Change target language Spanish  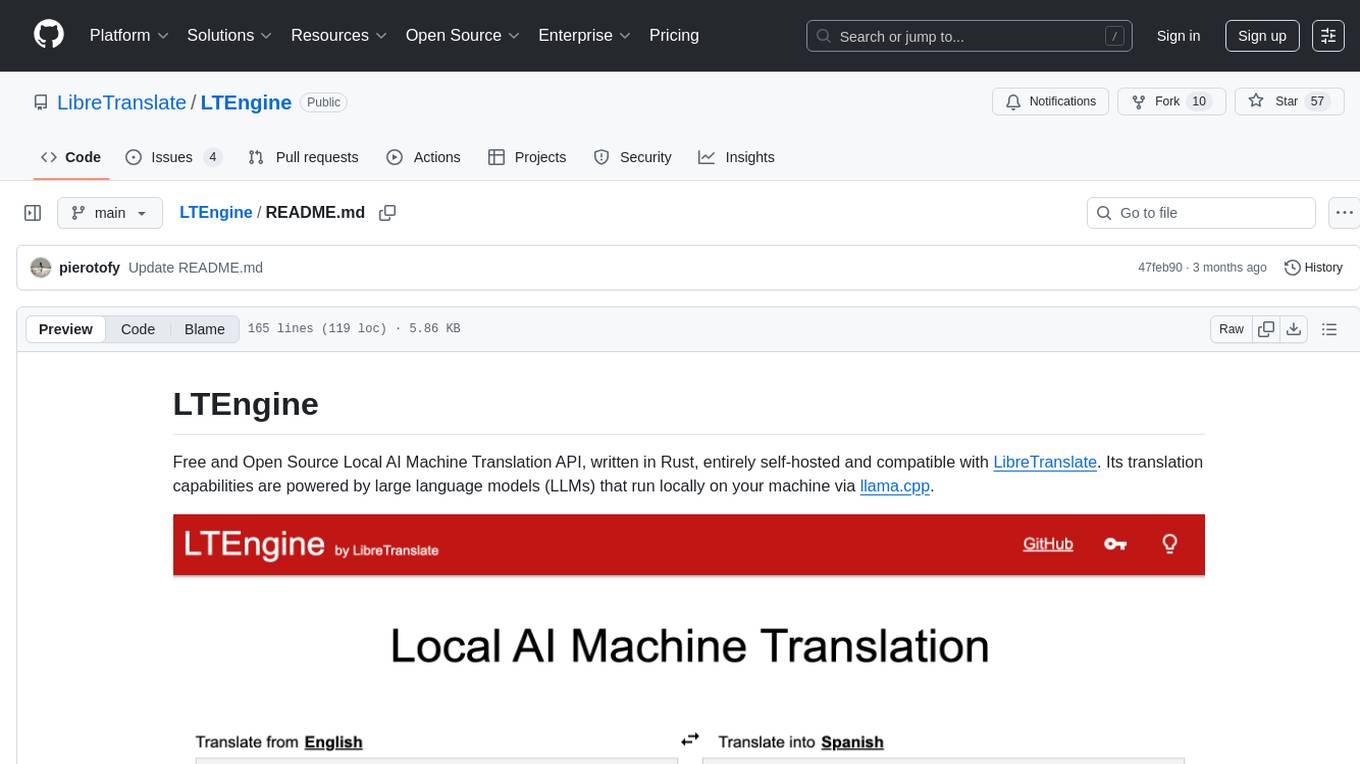852,742
